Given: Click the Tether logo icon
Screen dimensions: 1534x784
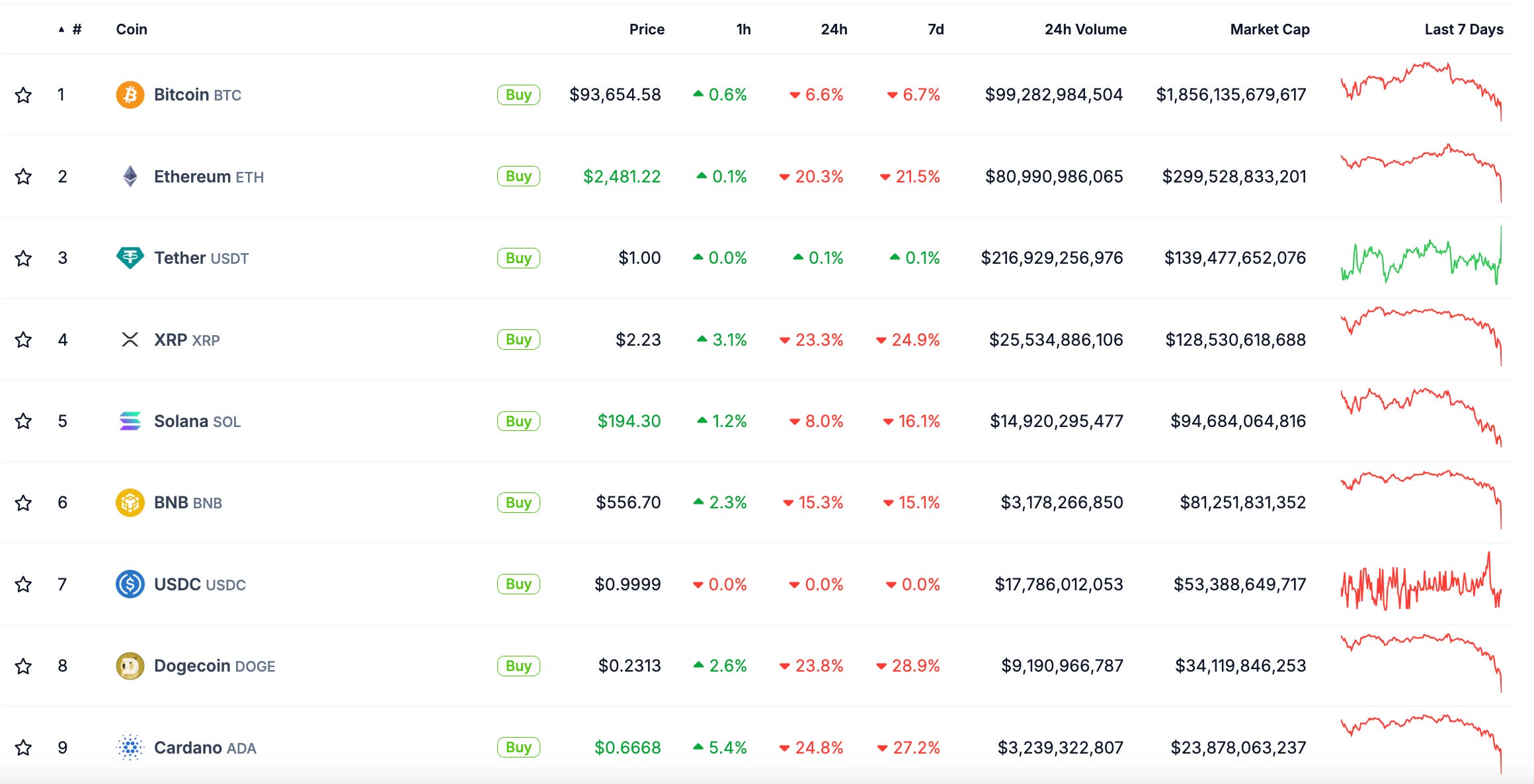Looking at the screenshot, I should pyautogui.click(x=130, y=258).
